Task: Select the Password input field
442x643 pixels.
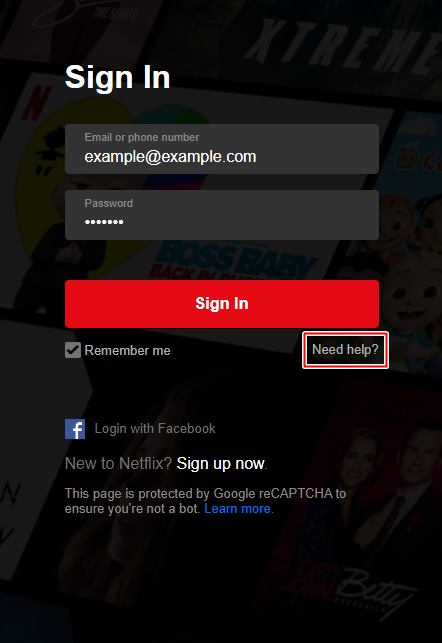Action: [222, 215]
